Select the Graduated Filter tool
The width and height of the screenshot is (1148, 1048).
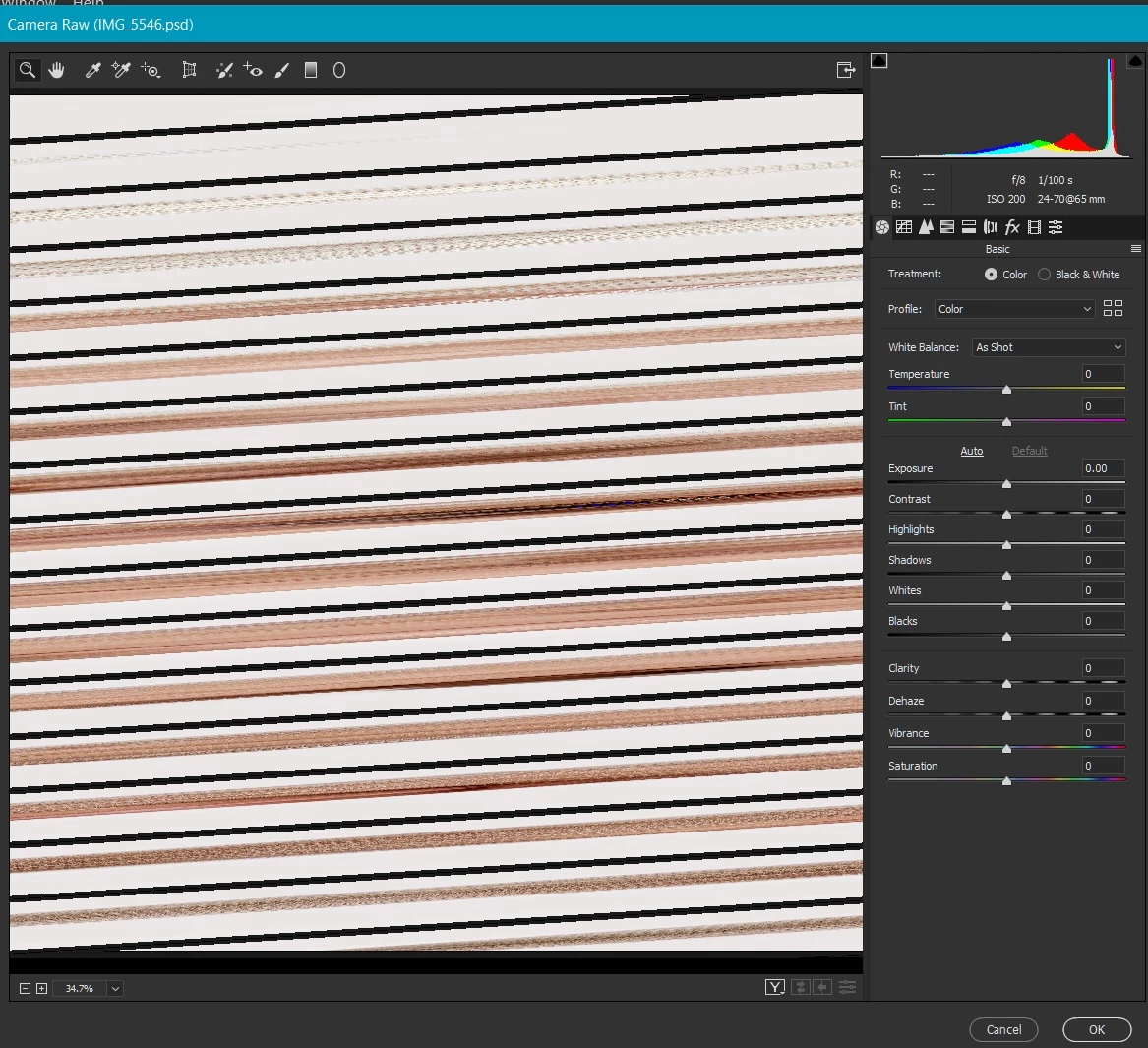311,70
